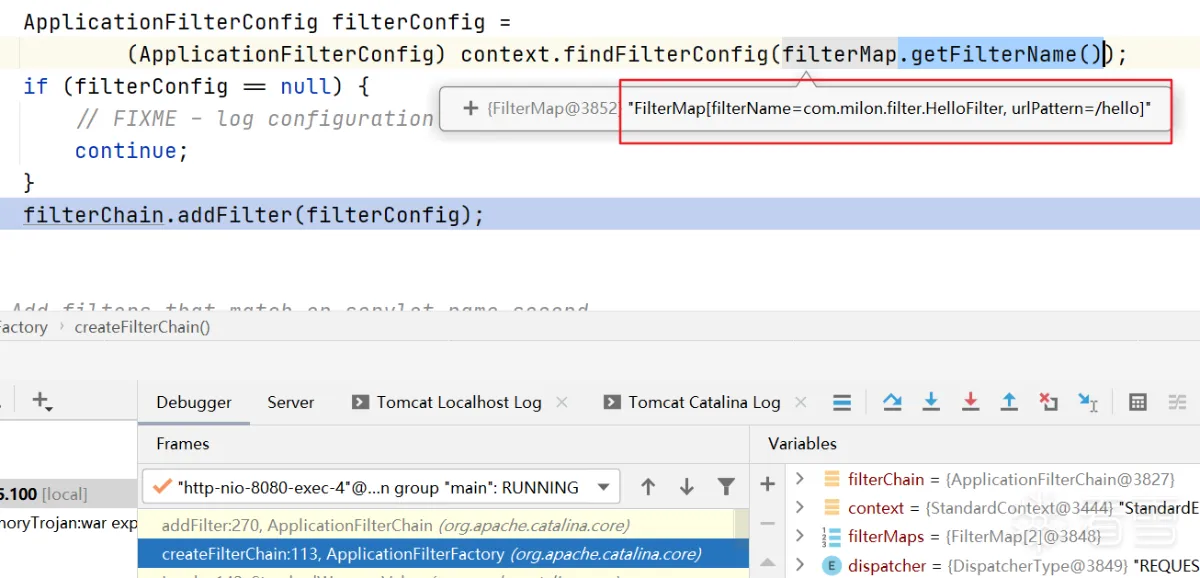The height and width of the screenshot is (578, 1200).
Task: Click the Step Over icon
Action: (x=892, y=402)
